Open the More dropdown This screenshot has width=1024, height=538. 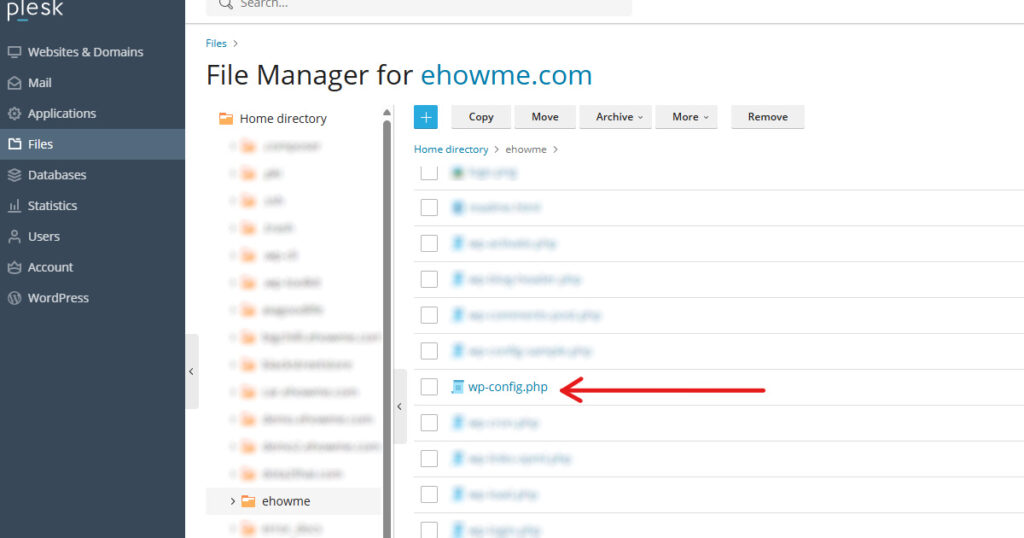click(x=686, y=117)
